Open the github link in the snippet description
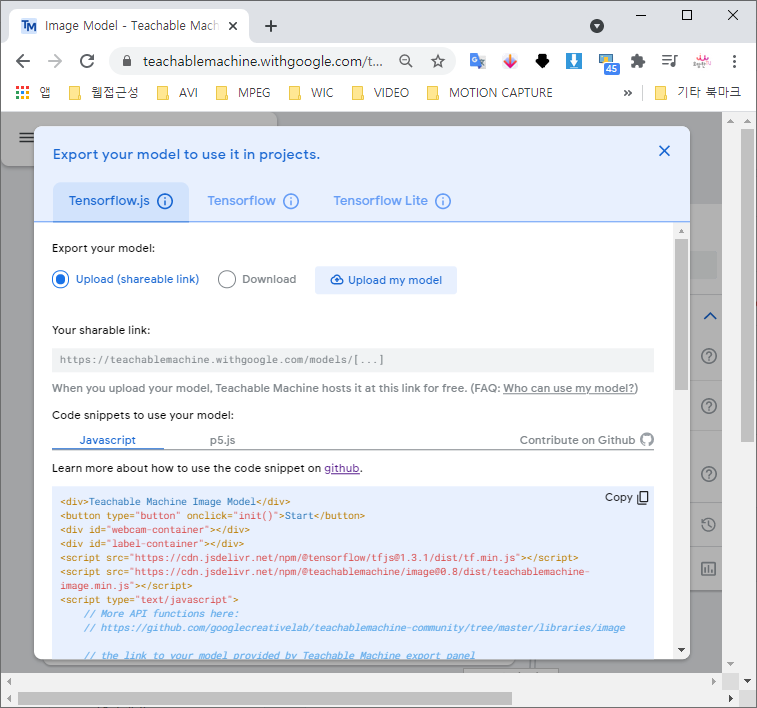757x708 pixels. pos(342,469)
